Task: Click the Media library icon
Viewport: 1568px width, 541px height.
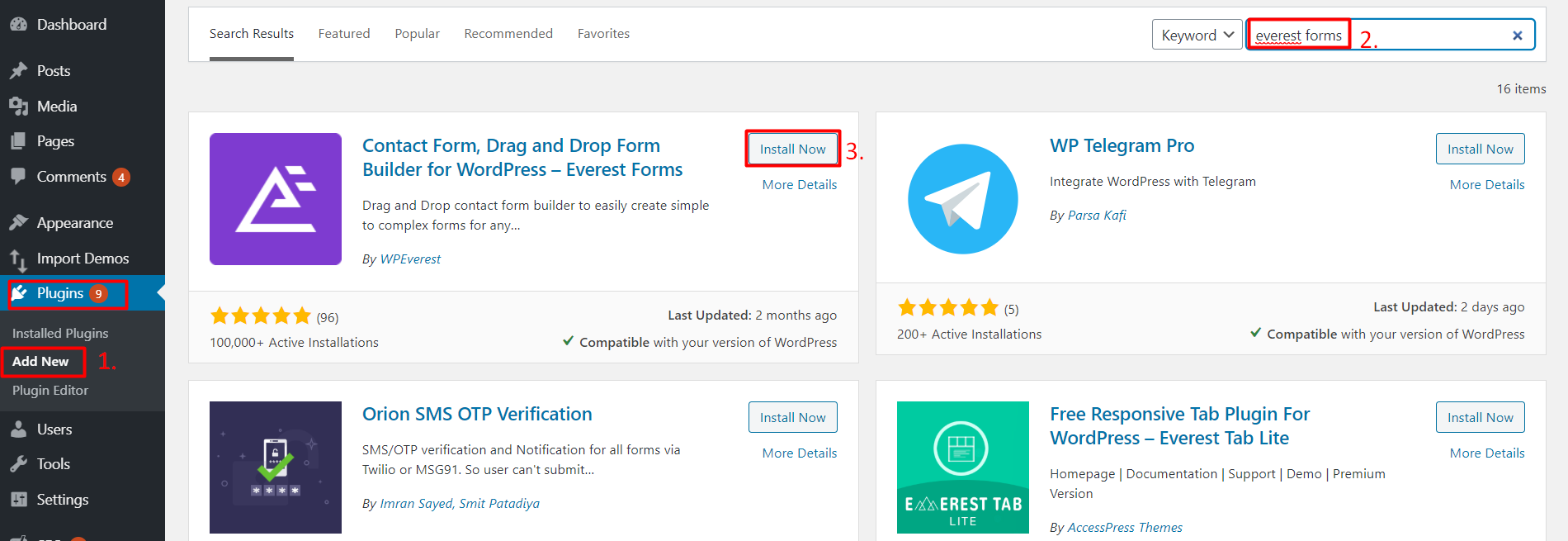Action: coord(18,107)
